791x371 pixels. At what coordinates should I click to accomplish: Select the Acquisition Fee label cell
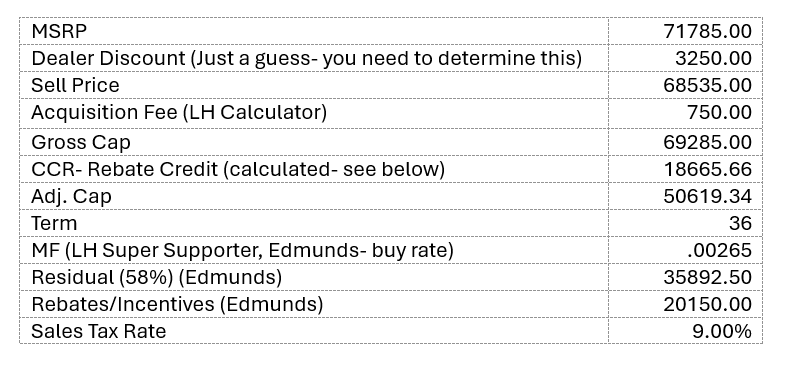(314, 113)
